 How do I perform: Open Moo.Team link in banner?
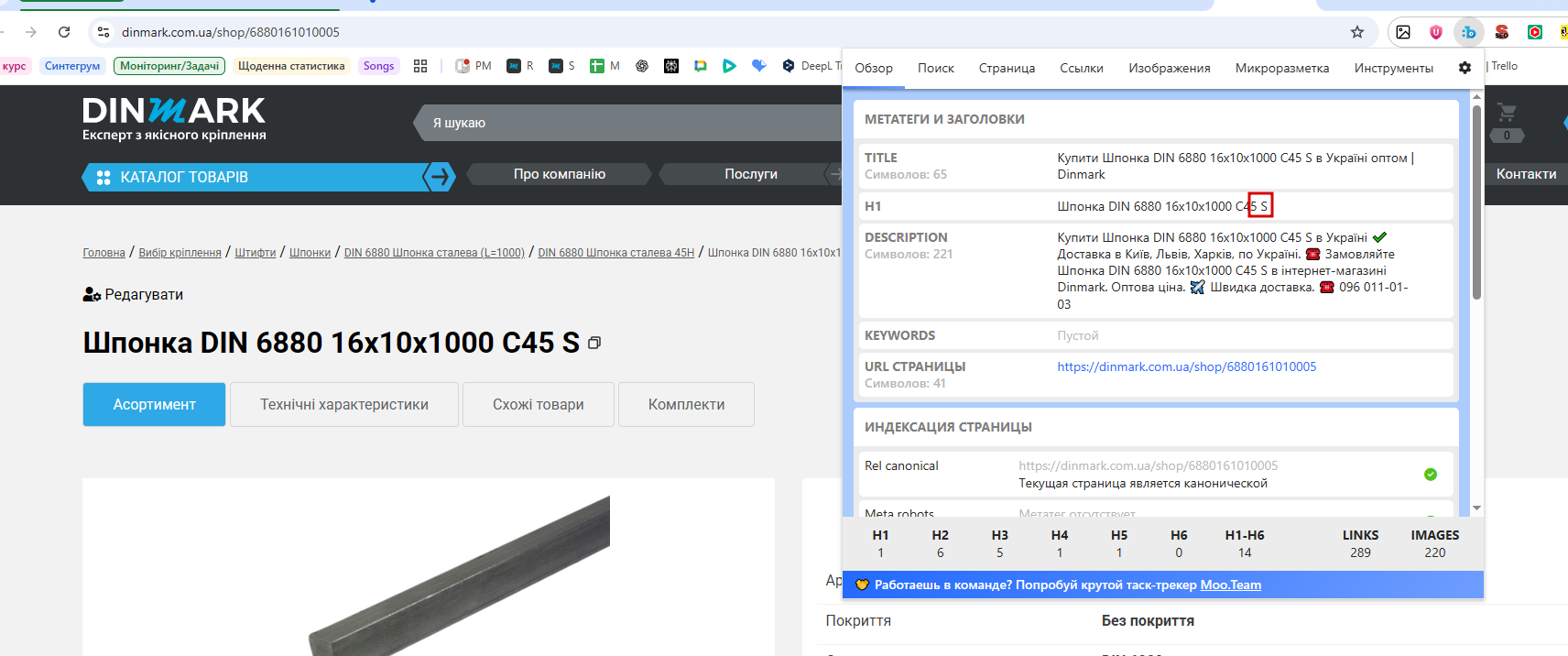1230,585
